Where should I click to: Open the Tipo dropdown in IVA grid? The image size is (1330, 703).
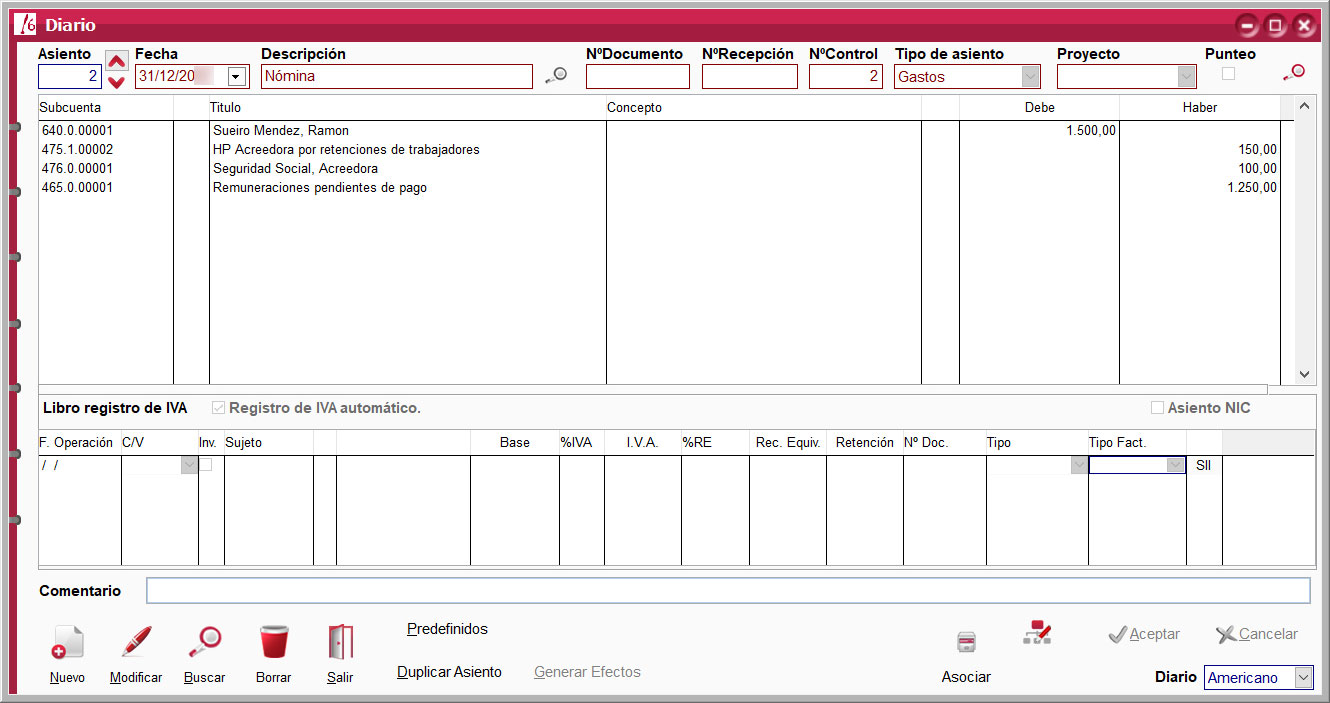(1078, 465)
